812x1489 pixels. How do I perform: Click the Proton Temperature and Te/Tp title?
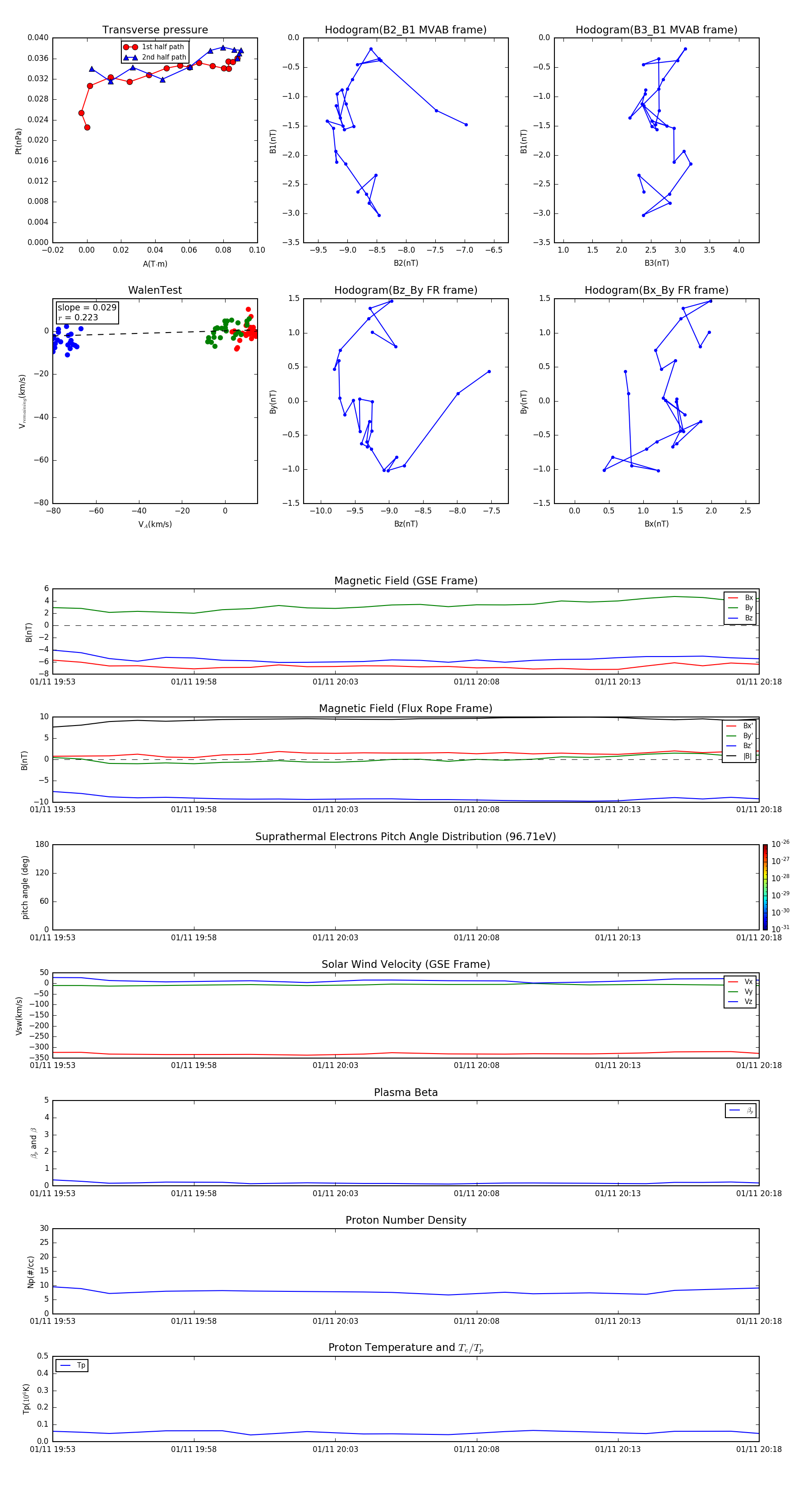click(x=406, y=1348)
